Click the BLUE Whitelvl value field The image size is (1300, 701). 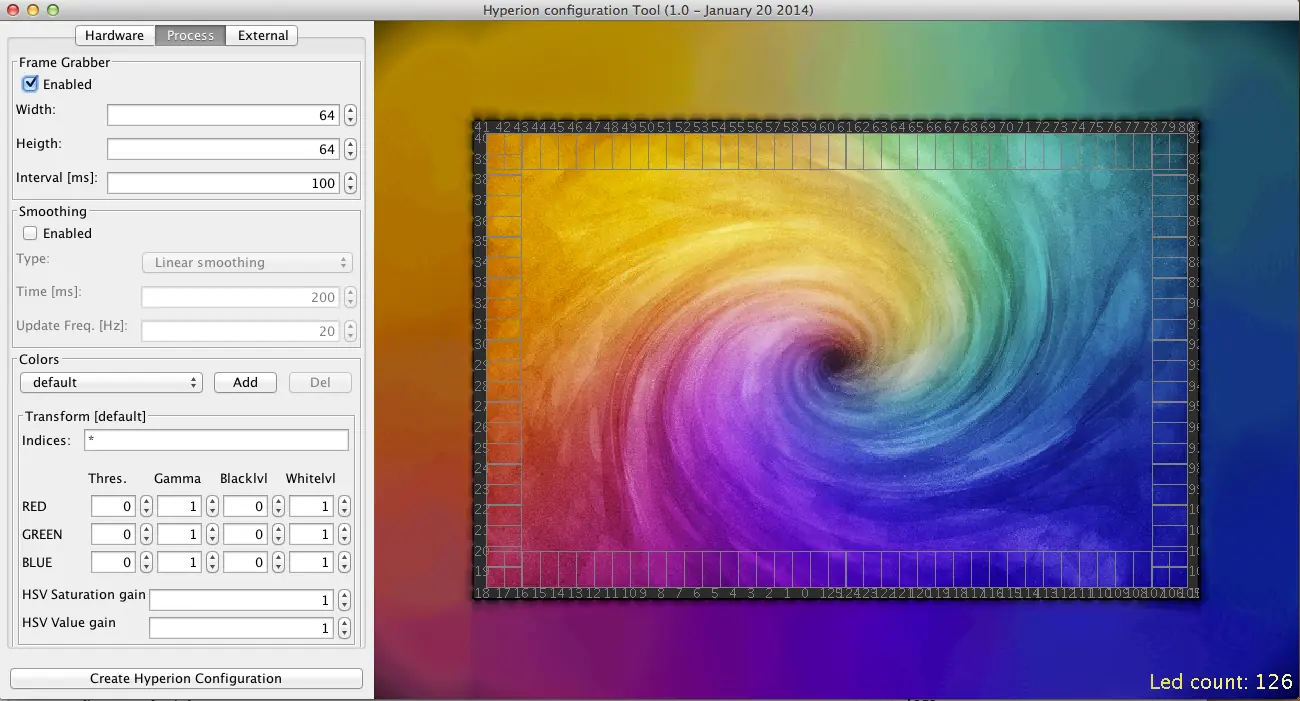point(311,562)
